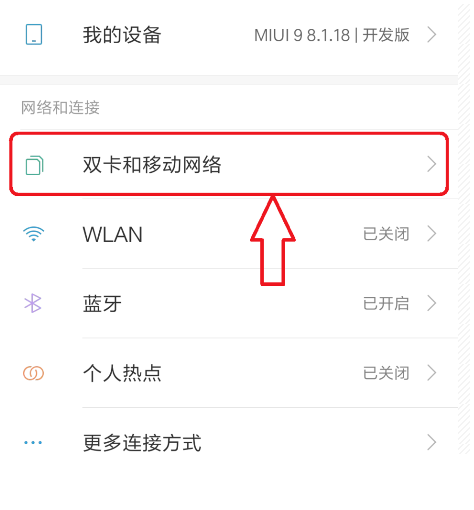Expand 双卡和移动网络 via its chevron arrow
Screen dimensions: 474x510
tap(432, 164)
